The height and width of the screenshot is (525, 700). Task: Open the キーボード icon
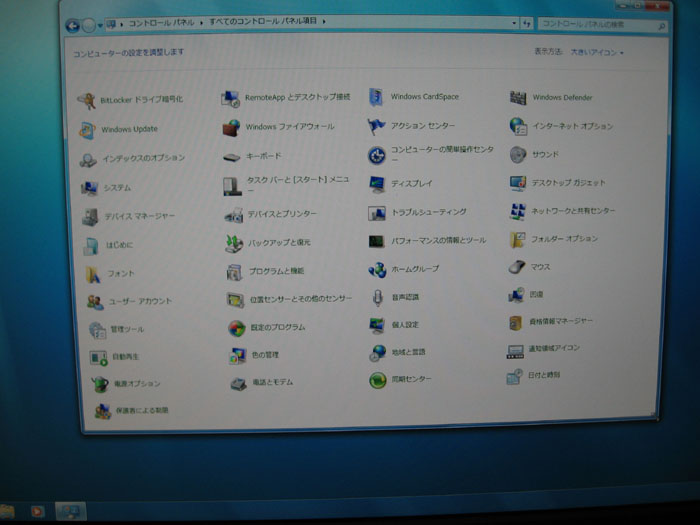point(232,157)
